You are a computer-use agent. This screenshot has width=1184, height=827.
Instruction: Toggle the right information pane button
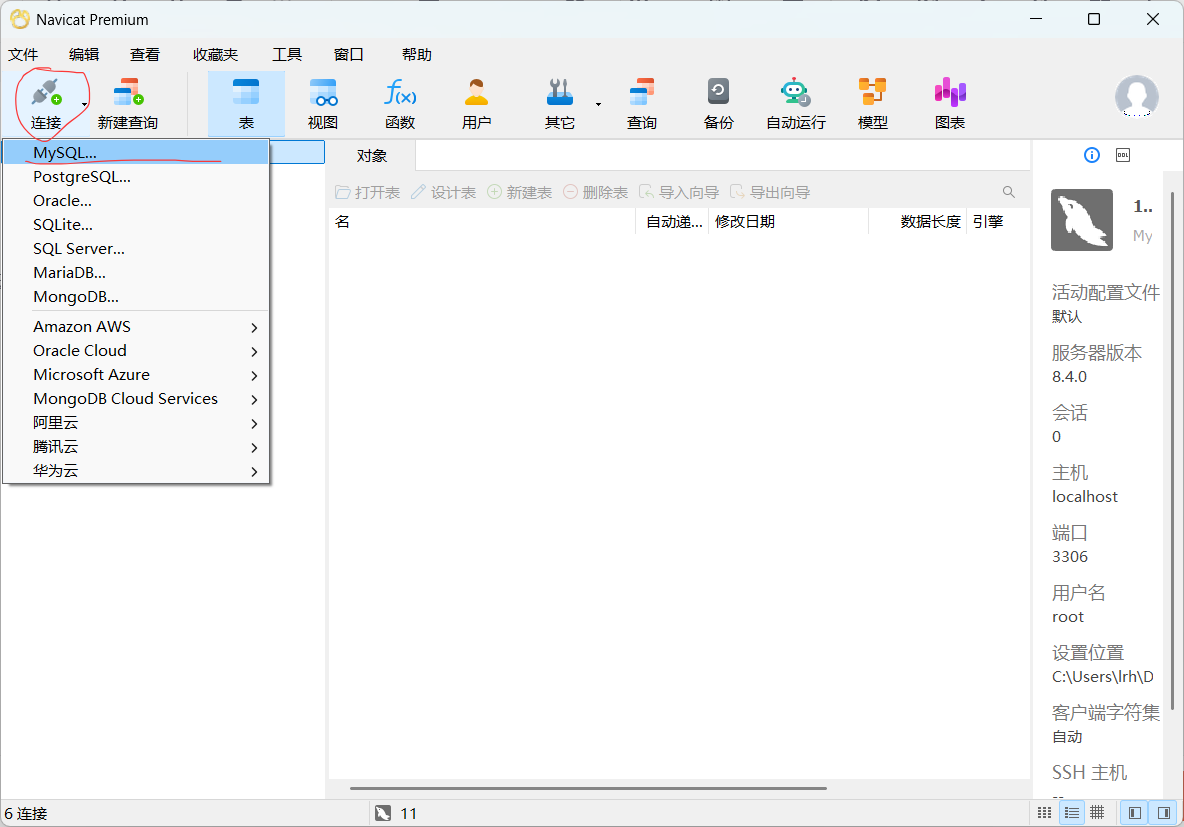click(1164, 813)
